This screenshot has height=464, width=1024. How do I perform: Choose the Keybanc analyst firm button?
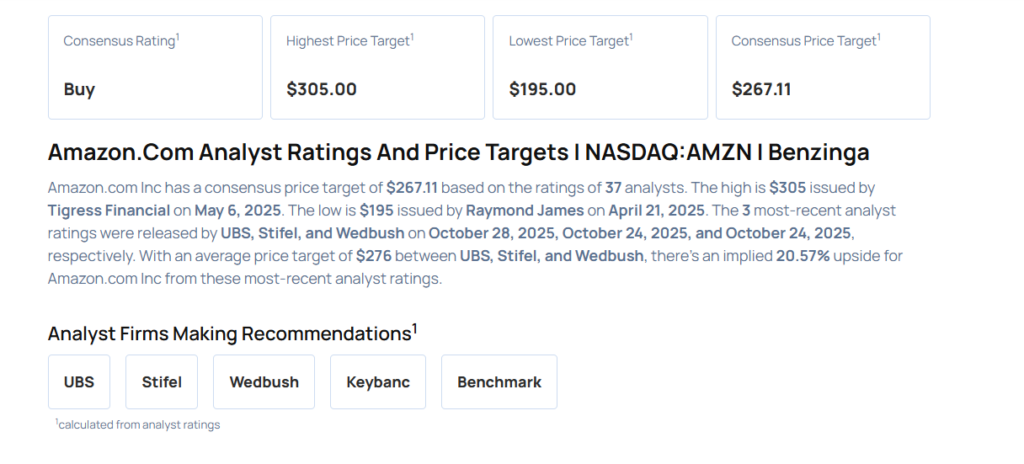coord(378,382)
